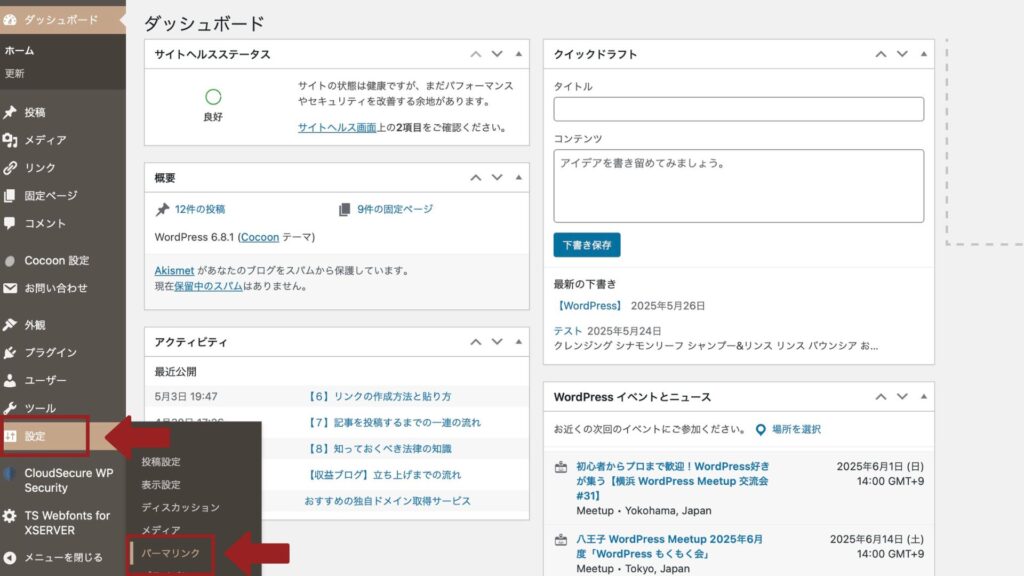Move WordPress イベントとニュース panel up
The image size is (1024, 576).
click(881, 397)
